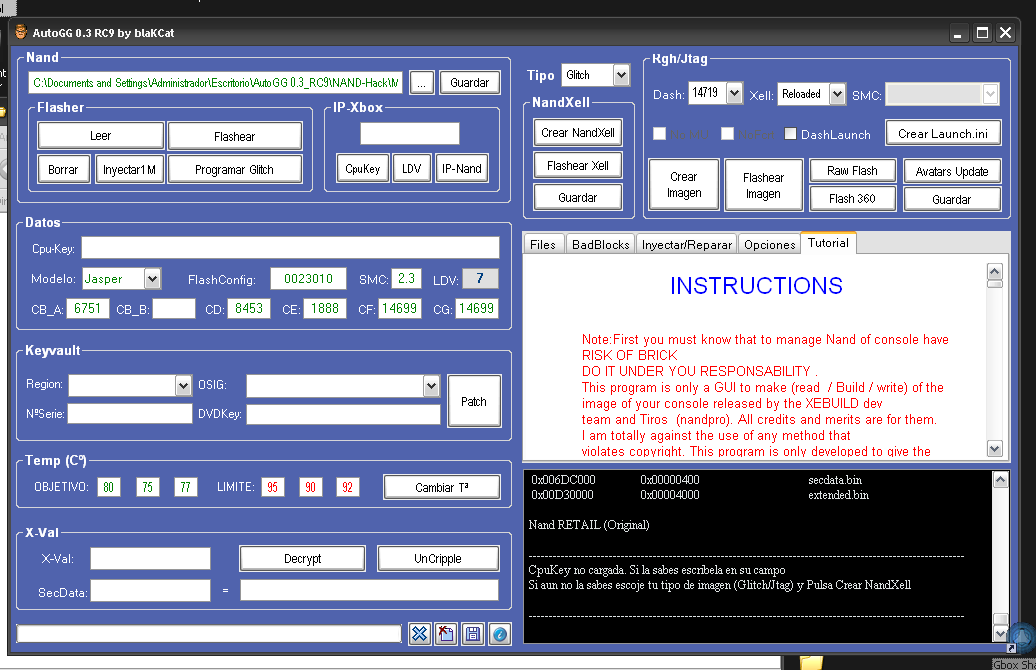1036x670 pixels.
Task: Expand the Modelo Jasper dropdown
Action: pos(152,279)
